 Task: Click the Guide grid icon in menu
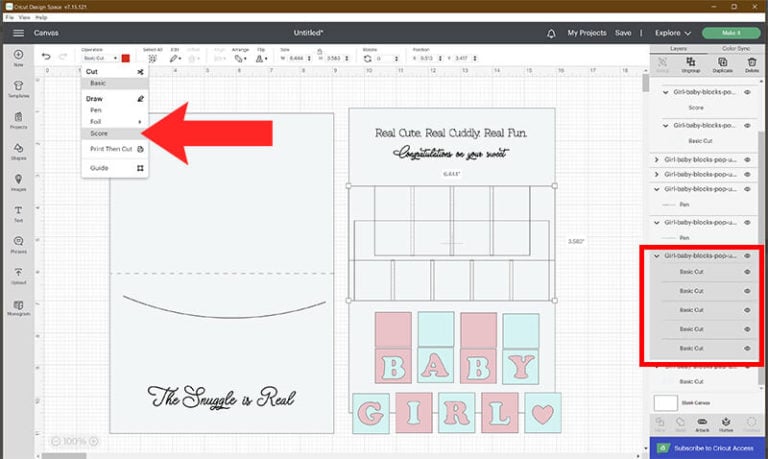140,168
